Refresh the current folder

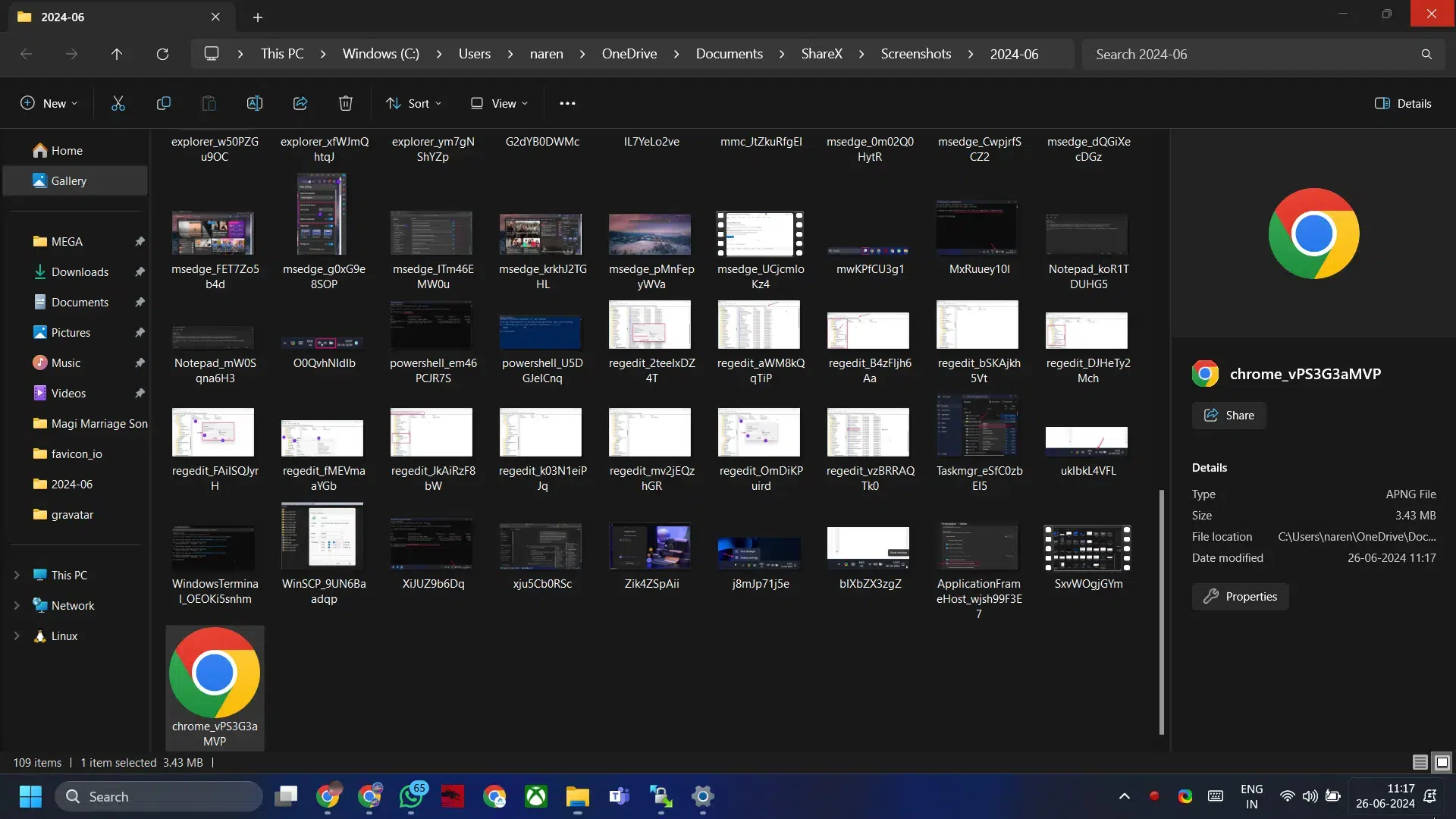pos(162,54)
